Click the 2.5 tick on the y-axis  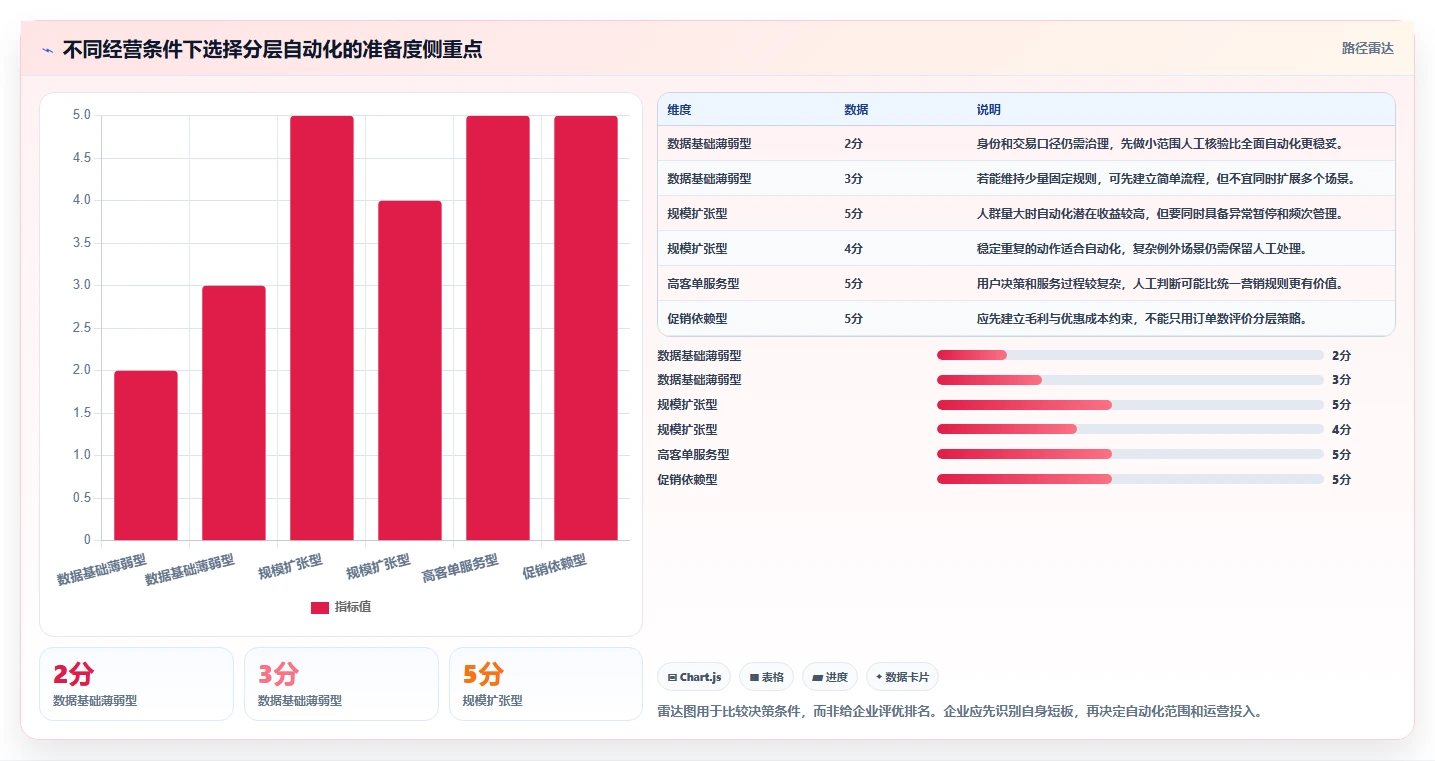pos(82,328)
